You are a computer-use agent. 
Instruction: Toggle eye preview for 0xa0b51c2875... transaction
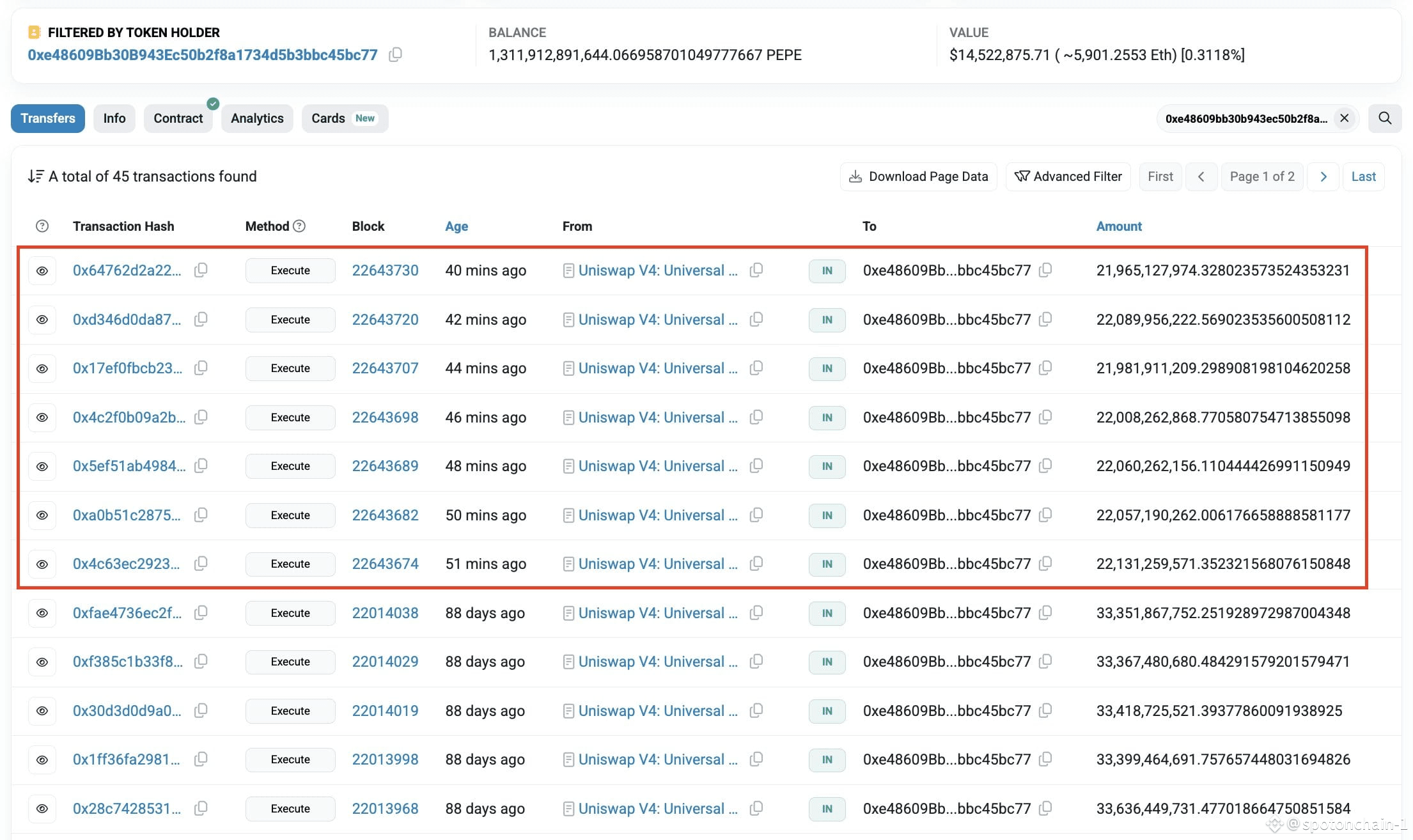[42, 515]
